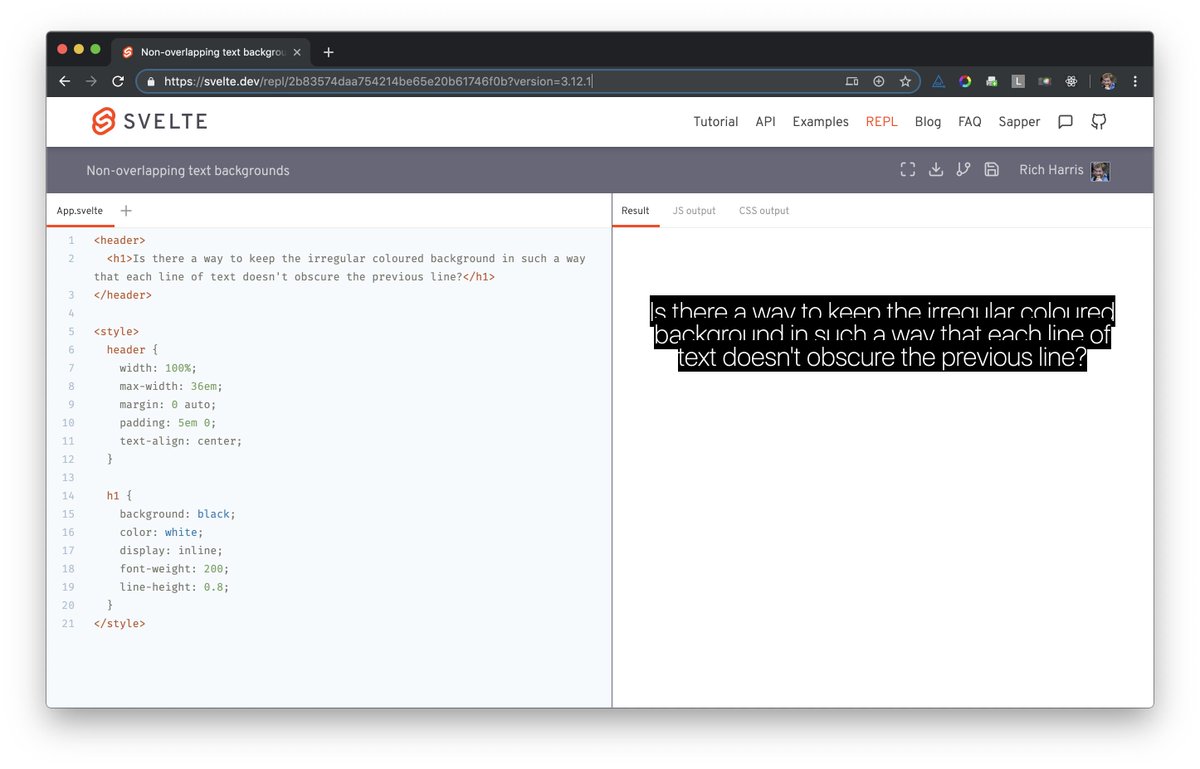The height and width of the screenshot is (769, 1200).
Task: Open the React DevTools extension icon
Action: pos(1071,82)
